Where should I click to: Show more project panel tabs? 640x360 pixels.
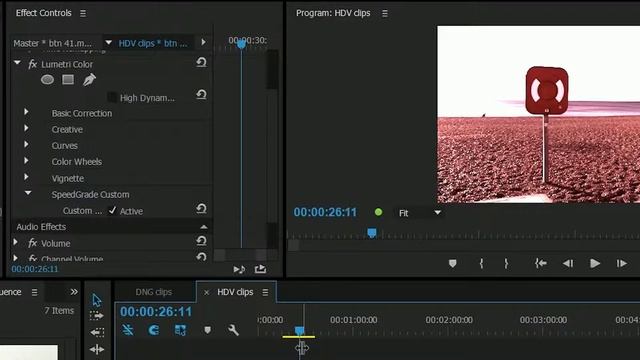point(74,292)
